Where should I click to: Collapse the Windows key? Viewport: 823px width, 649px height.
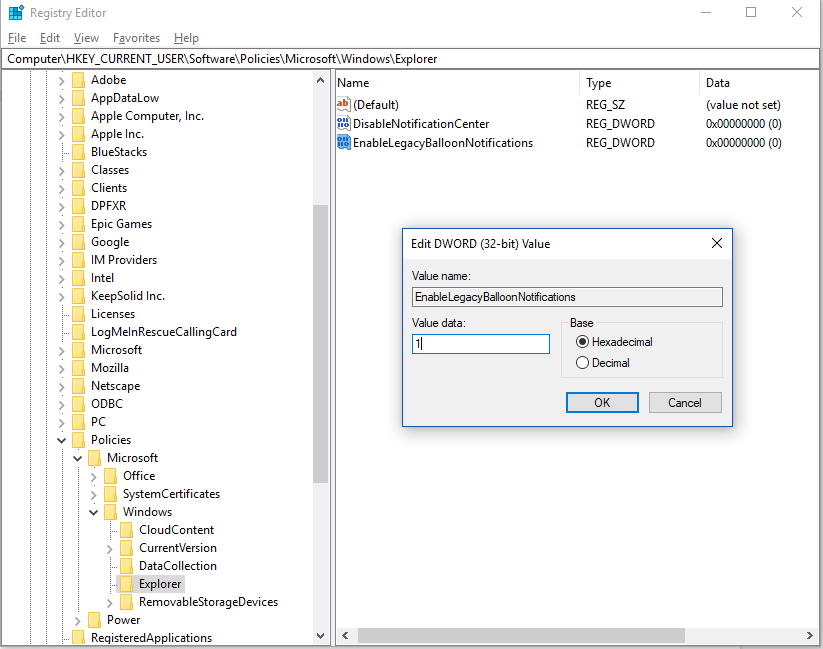[93, 512]
